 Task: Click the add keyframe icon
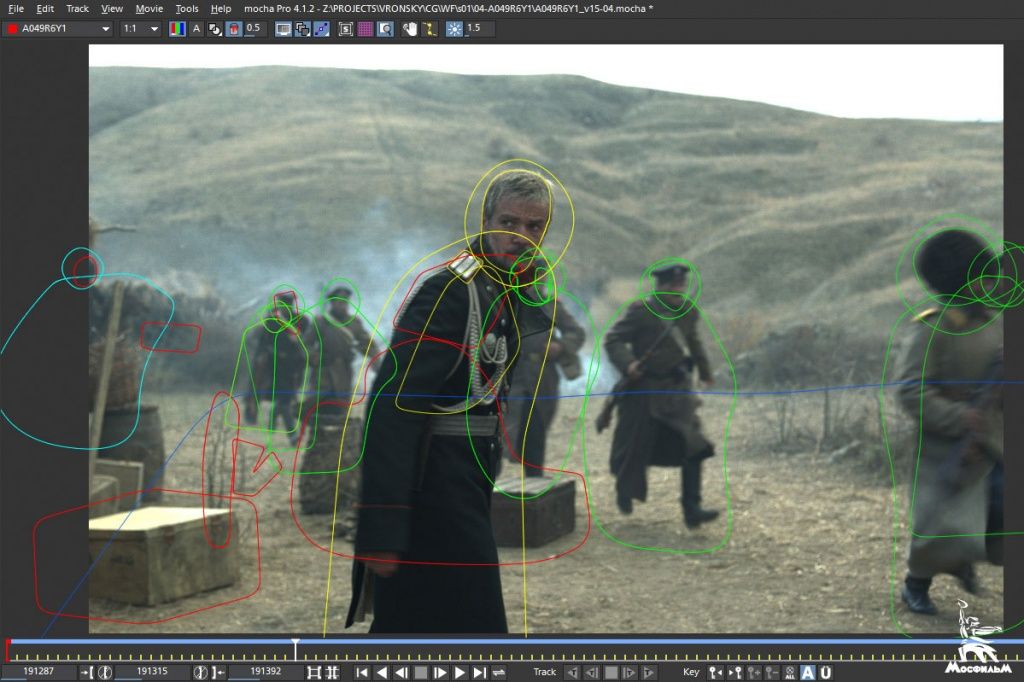(754, 672)
